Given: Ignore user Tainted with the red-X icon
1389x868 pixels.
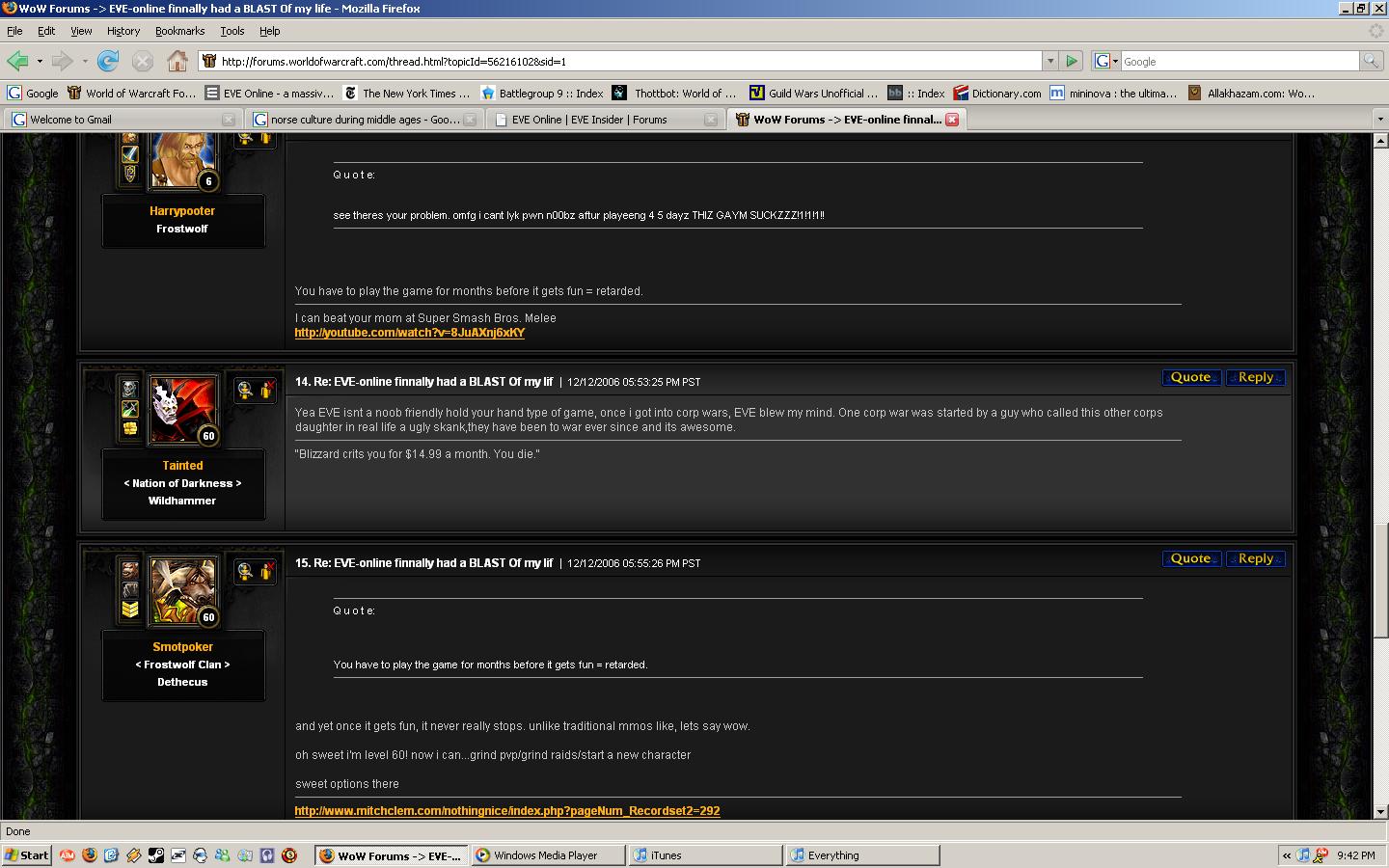Looking at the screenshot, I should tap(266, 390).
